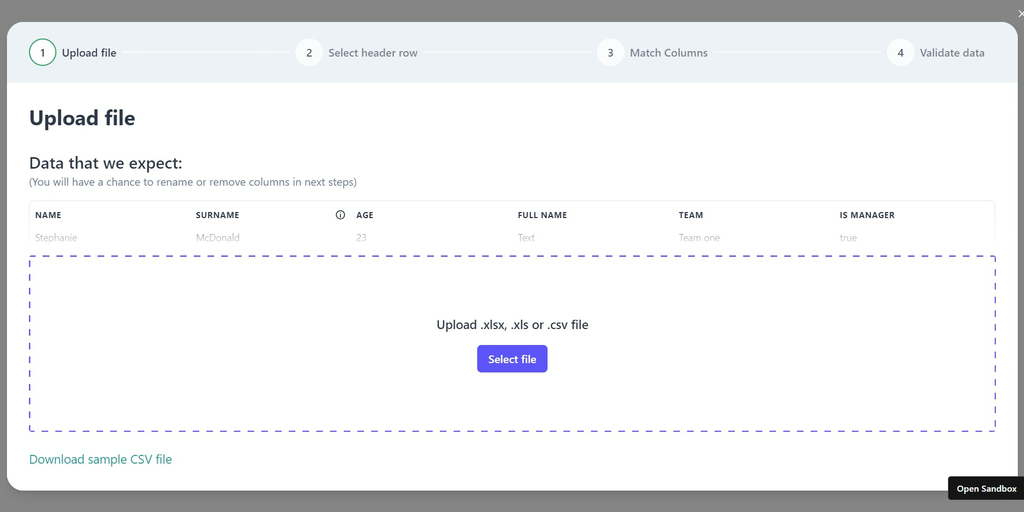The height and width of the screenshot is (512, 1024).
Task: Click the 'Stephanie' sample cell
Action: [x=56, y=238]
